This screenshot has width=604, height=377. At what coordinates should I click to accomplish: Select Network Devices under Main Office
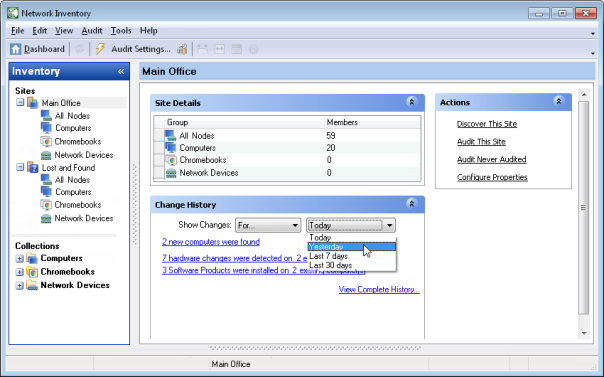84,155
